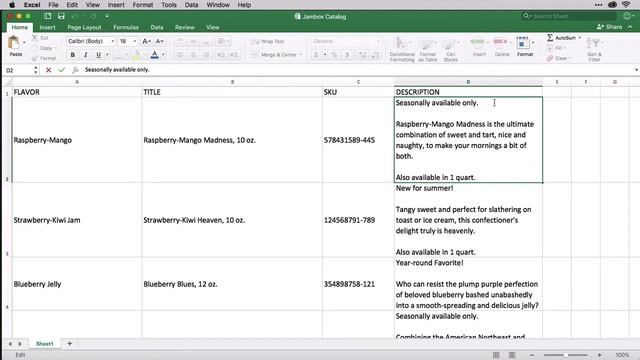Click the Fill icon under AutoSum
Image resolution: width=640 pixels, height=360 pixels.
pos(550,48)
